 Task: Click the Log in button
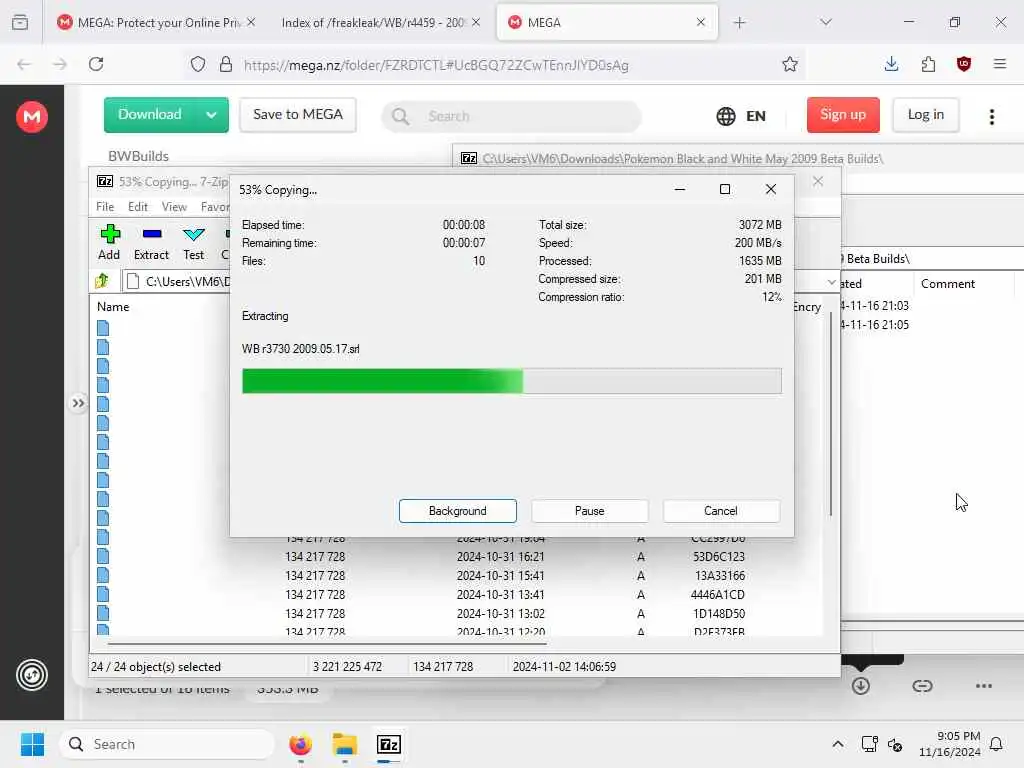click(x=926, y=115)
